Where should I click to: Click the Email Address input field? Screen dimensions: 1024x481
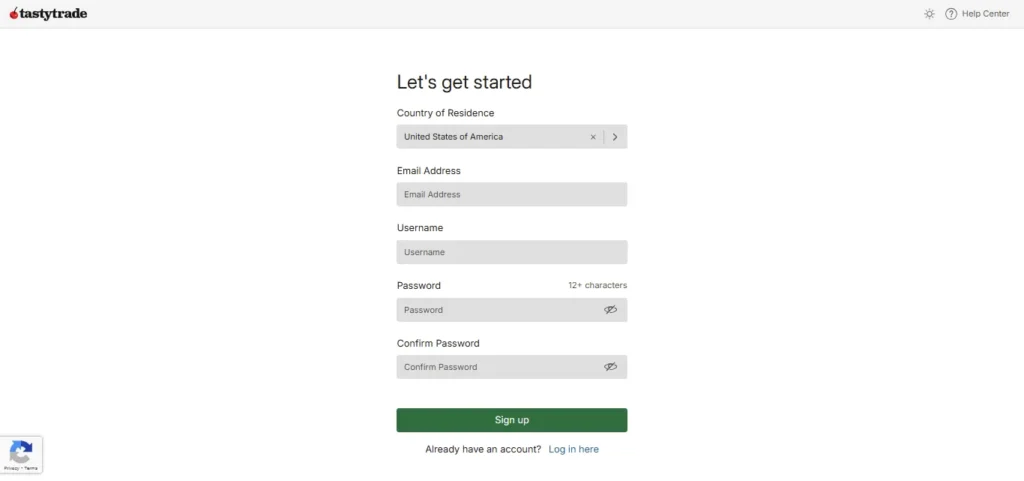[511, 195]
